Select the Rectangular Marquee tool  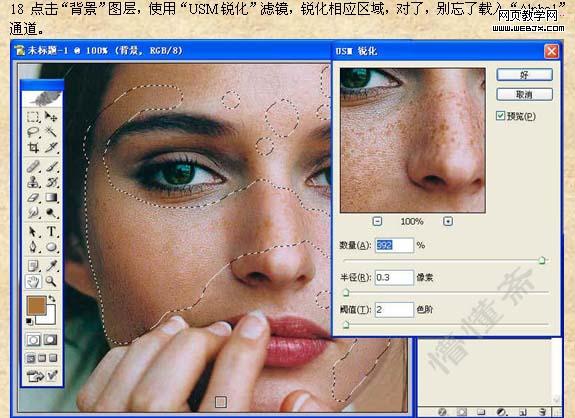(x=33, y=117)
